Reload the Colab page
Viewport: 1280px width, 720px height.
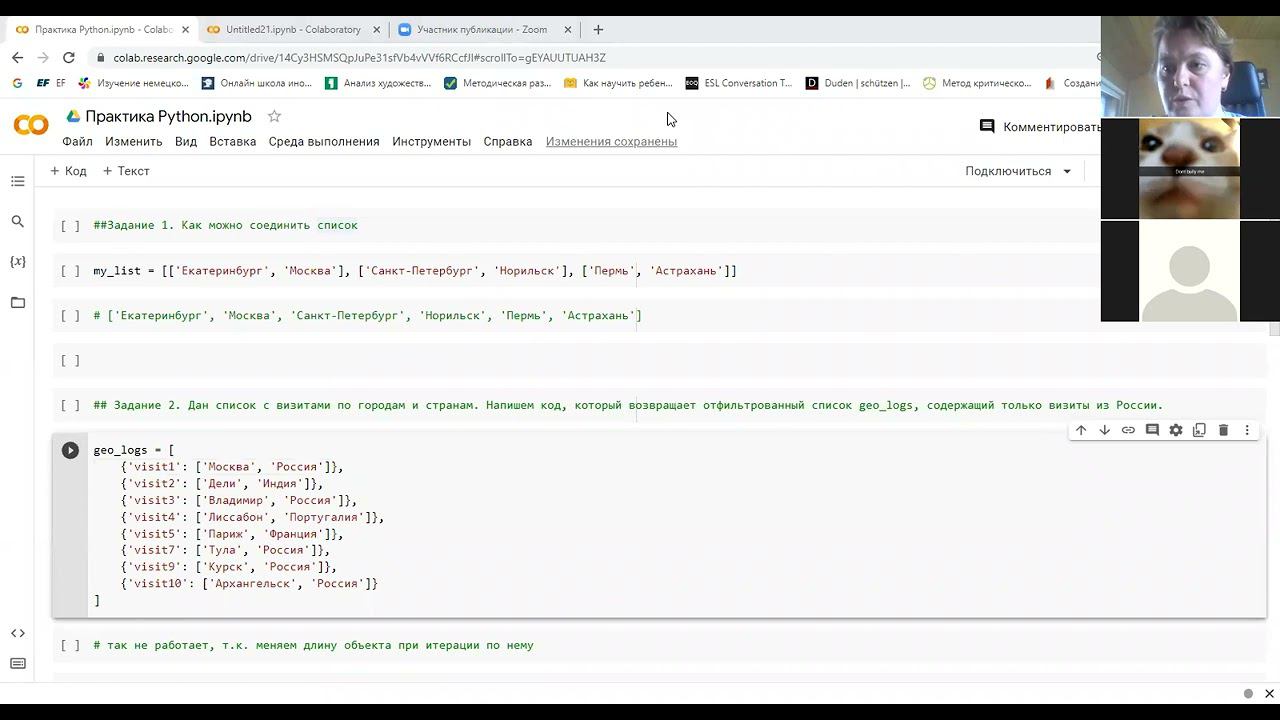coord(68,57)
